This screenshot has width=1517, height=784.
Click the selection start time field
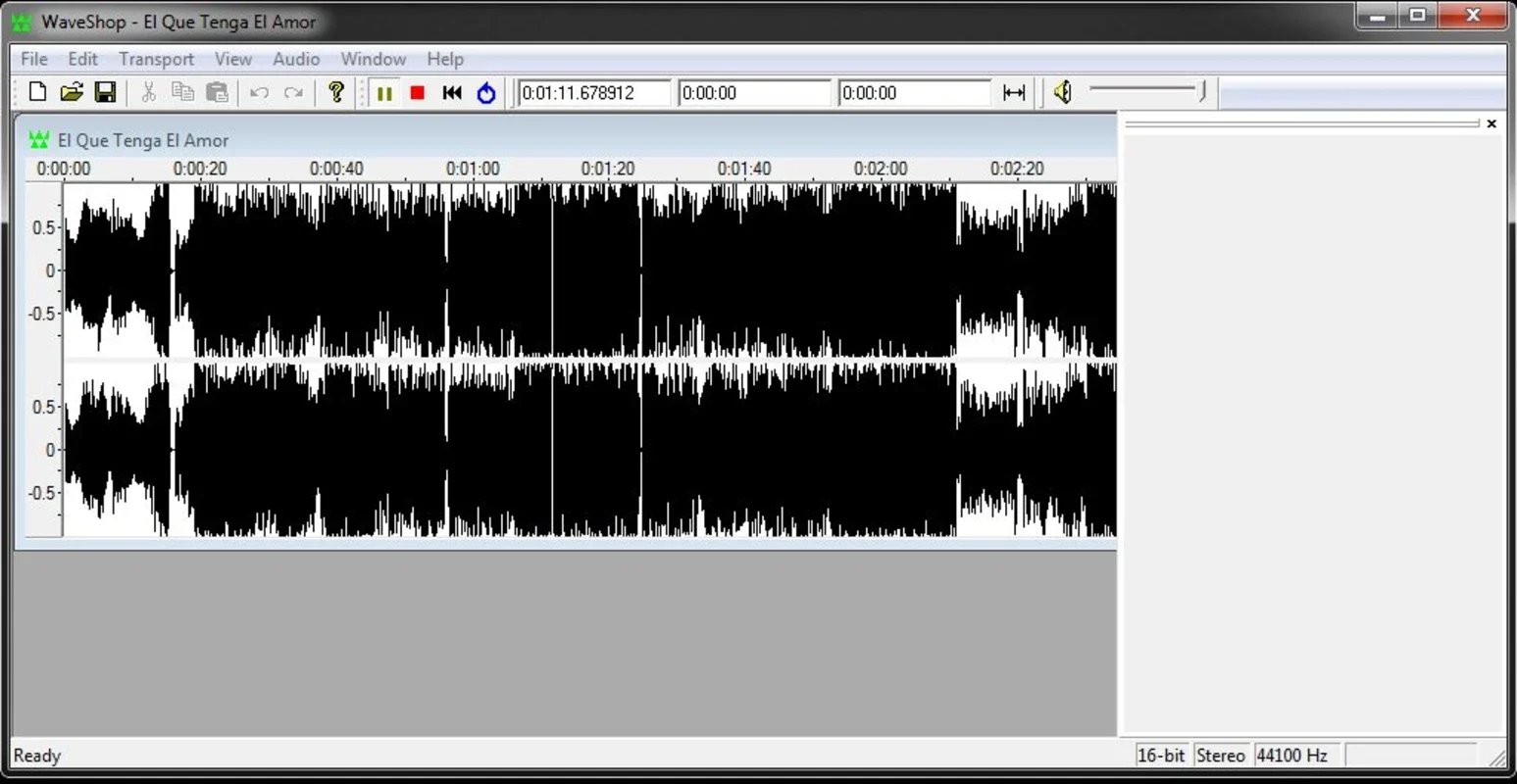pyautogui.click(x=754, y=93)
